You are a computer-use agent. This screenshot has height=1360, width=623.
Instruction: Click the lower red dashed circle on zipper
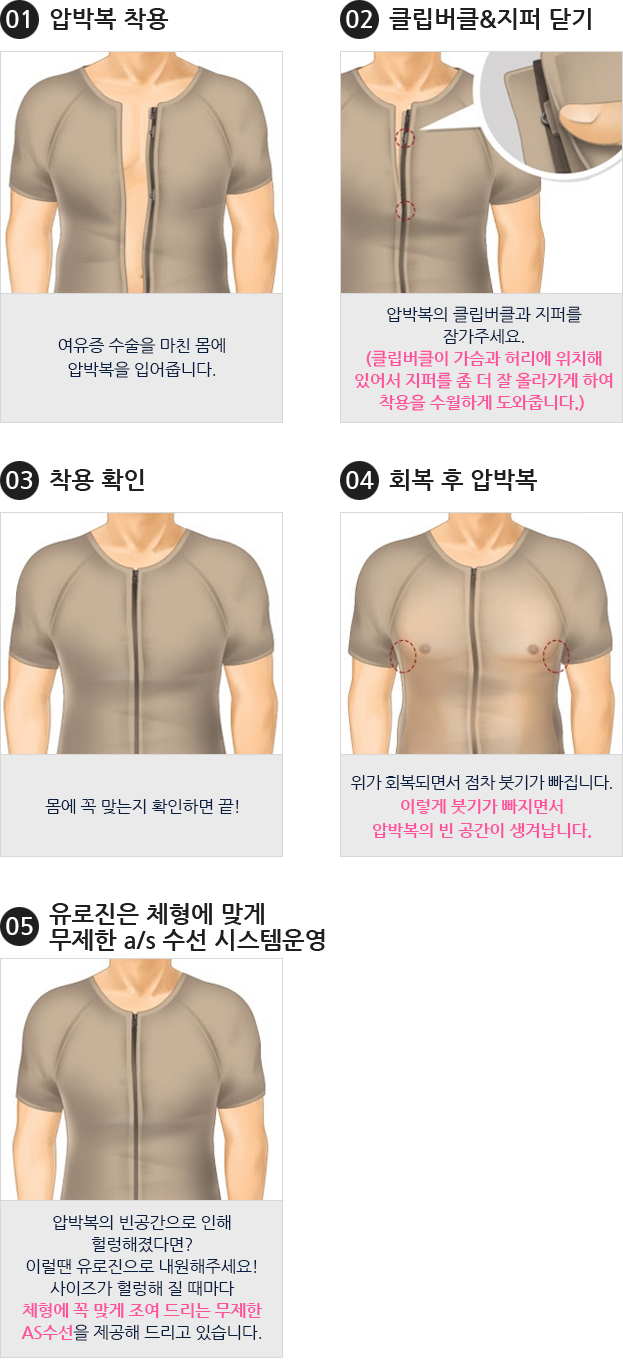pos(405,210)
